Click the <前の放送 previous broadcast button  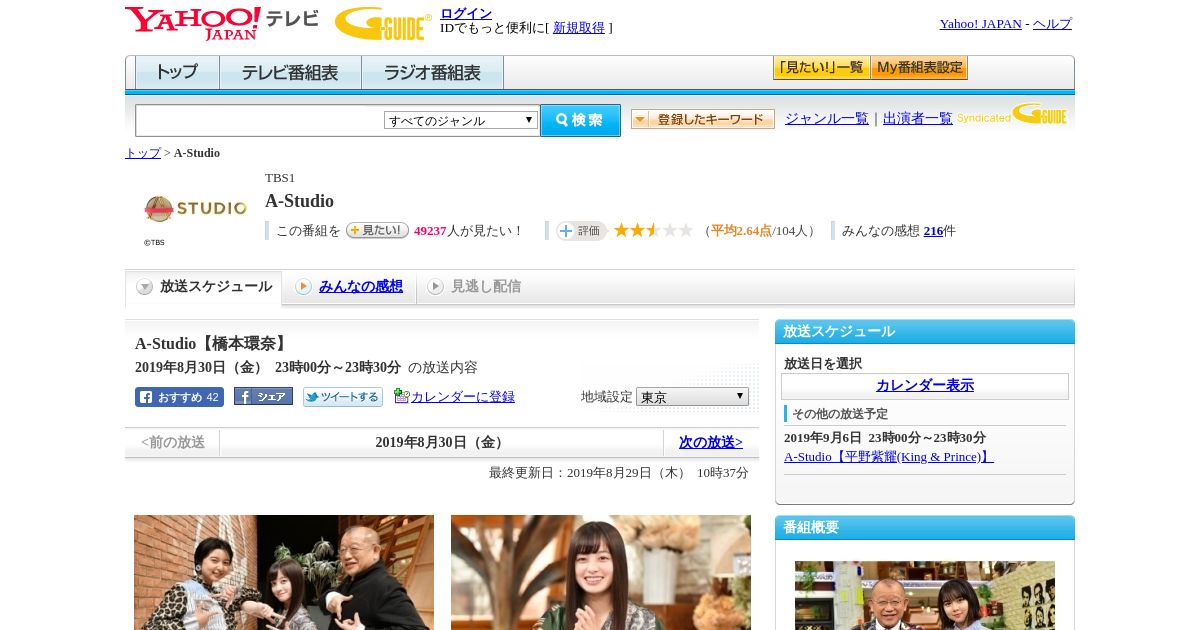click(173, 442)
